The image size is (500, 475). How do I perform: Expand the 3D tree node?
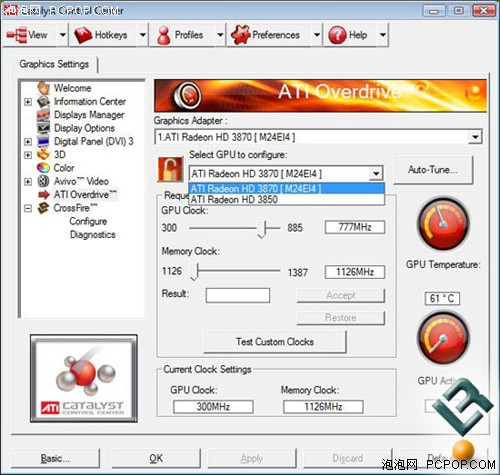tap(28, 155)
